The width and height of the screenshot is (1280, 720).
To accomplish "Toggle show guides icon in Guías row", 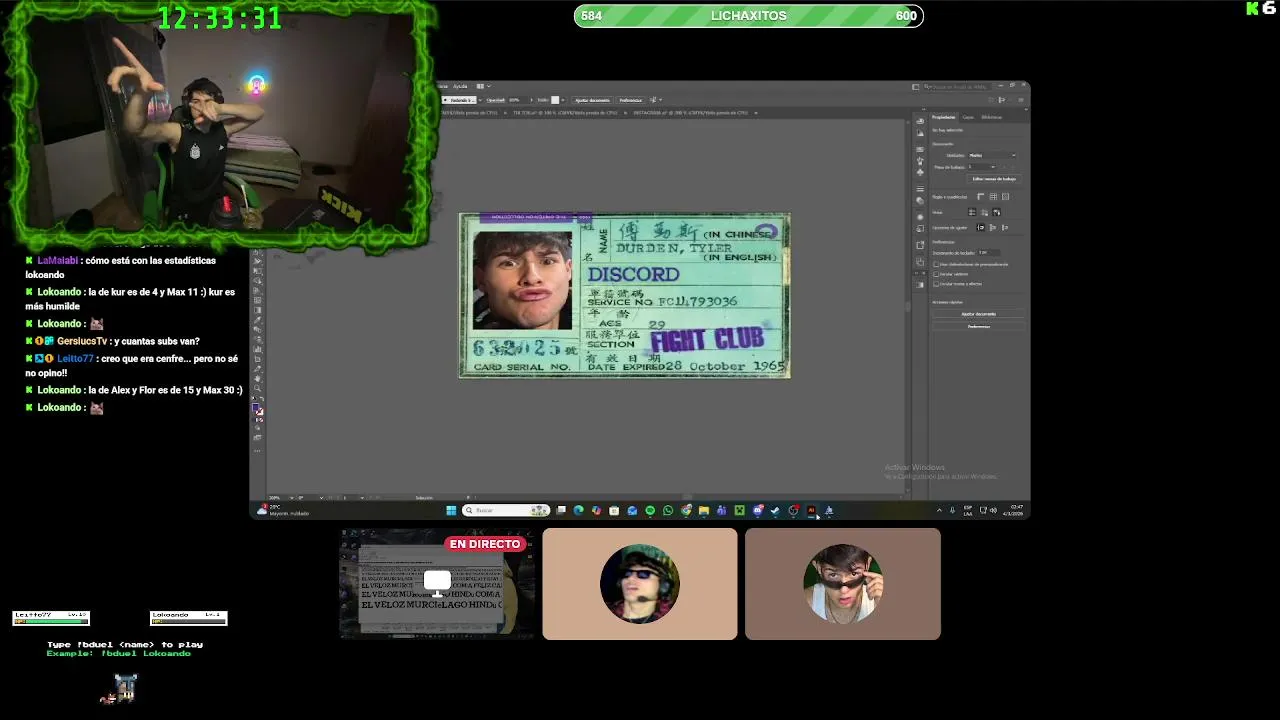I will click(x=972, y=212).
